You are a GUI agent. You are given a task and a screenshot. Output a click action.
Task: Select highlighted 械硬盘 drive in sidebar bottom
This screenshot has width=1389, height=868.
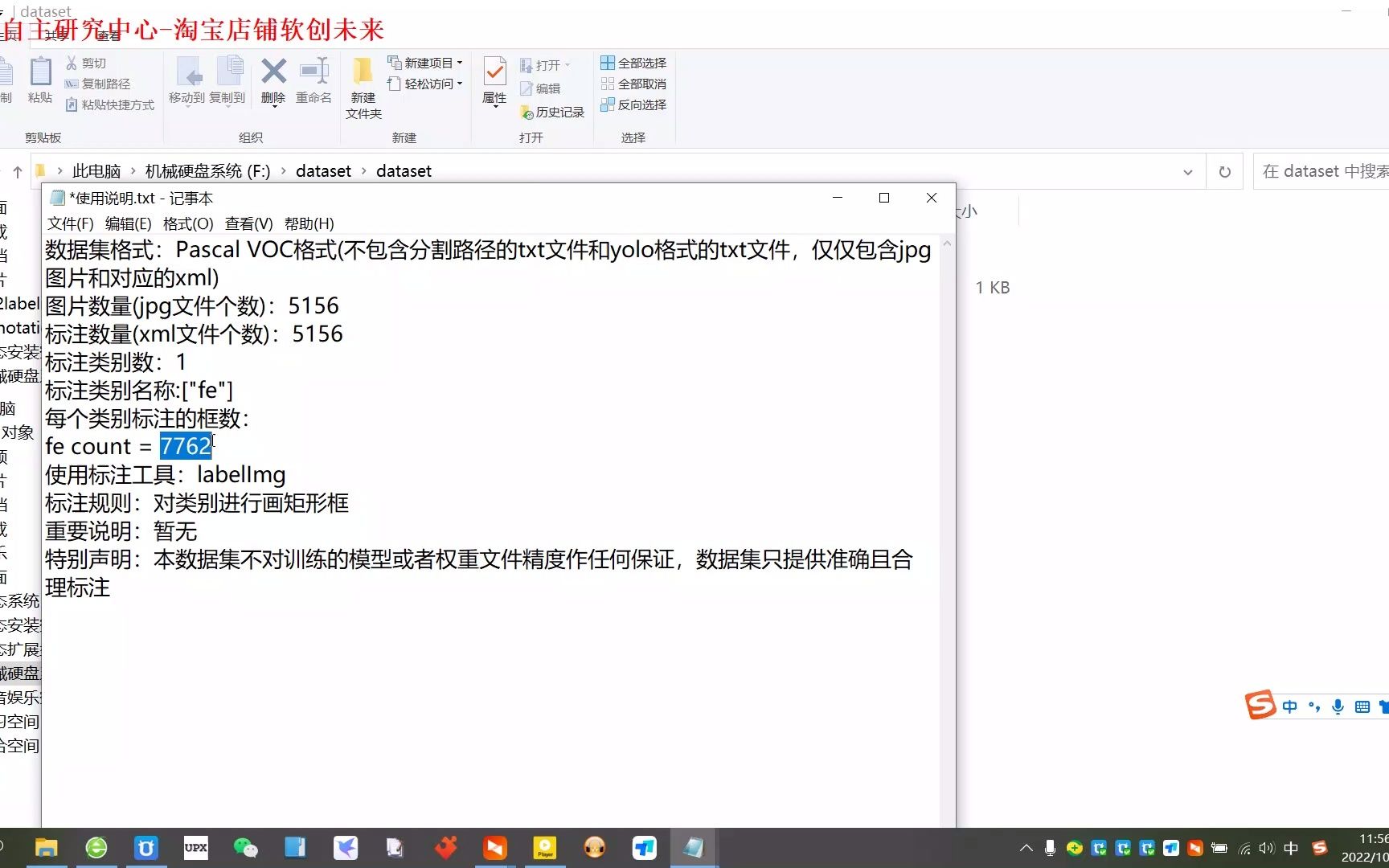(19, 673)
